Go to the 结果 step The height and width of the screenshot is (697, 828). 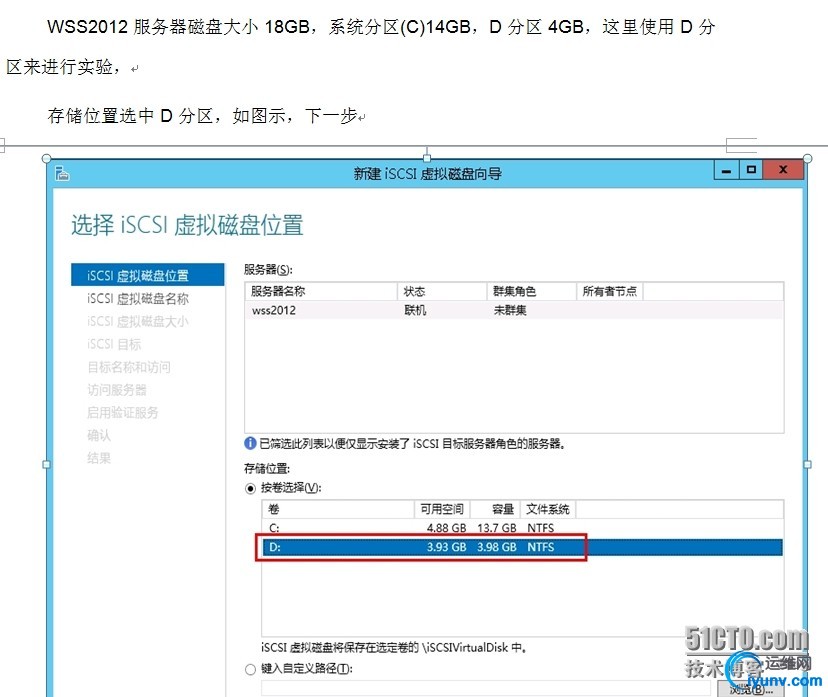coord(99,458)
